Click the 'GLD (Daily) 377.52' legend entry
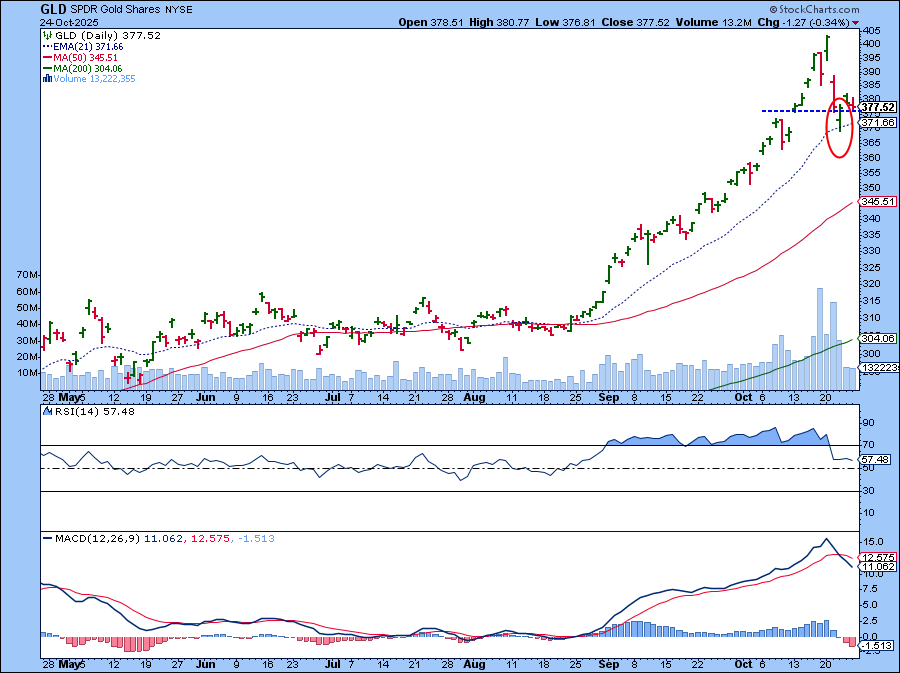Screen dimensions: 900x673 tap(108, 36)
